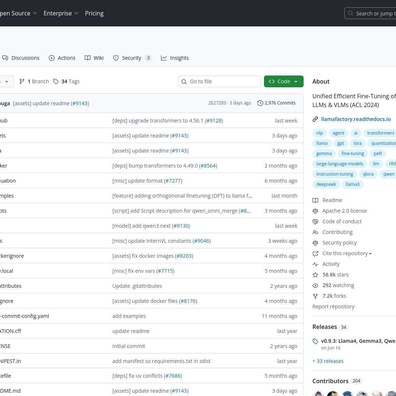Expand the Open Source menu
The image size is (396, 396).
tap(18, 13)
